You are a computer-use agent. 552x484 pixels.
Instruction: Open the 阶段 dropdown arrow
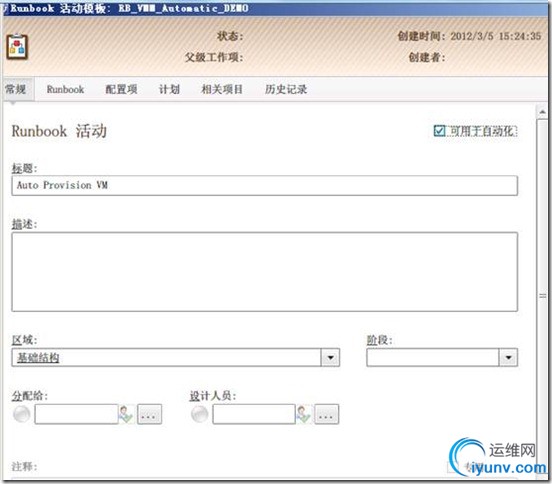click(x=508, y=358)
